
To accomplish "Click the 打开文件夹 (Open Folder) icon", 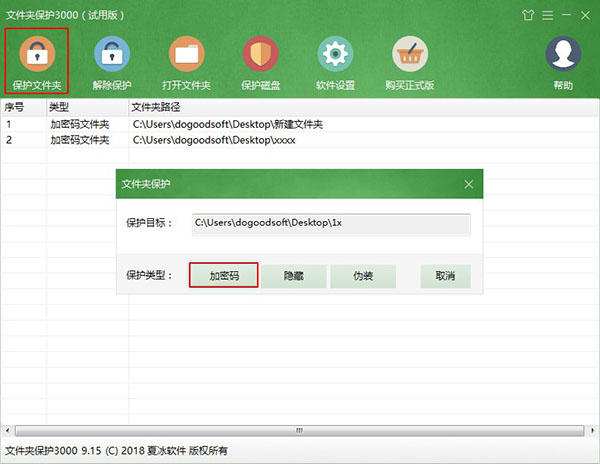I will pos(185,53).
